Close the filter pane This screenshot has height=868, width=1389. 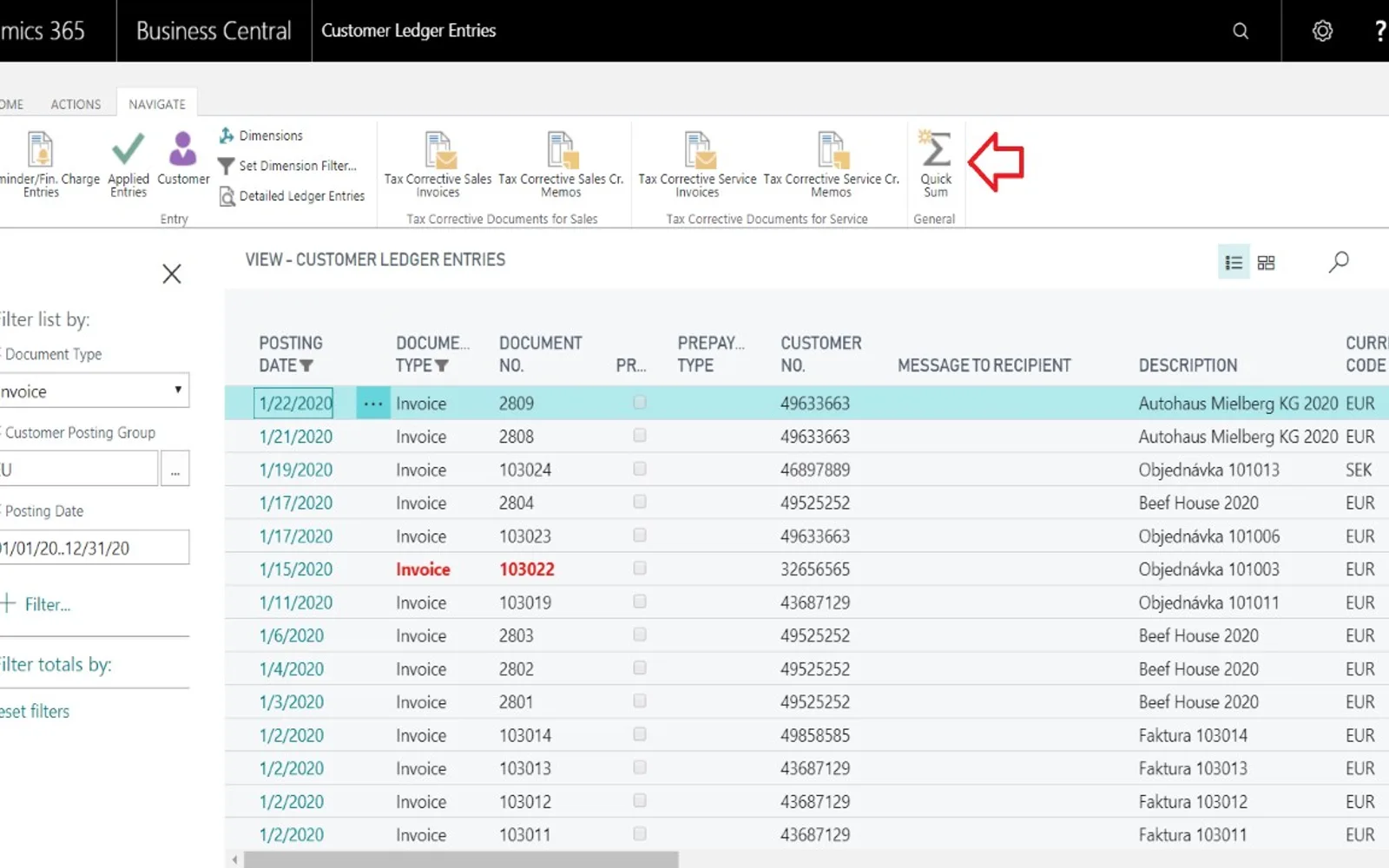172,274
